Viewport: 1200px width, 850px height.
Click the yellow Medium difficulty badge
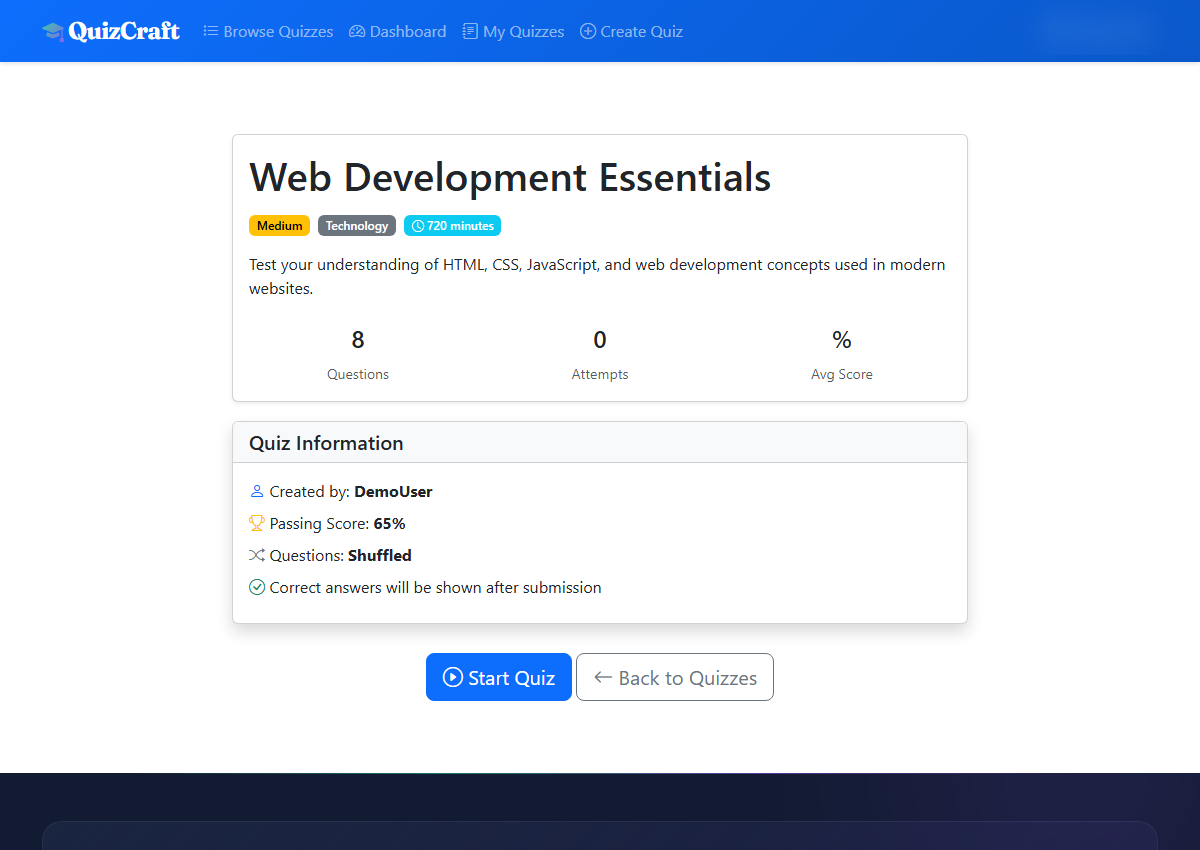coord(279,226)
